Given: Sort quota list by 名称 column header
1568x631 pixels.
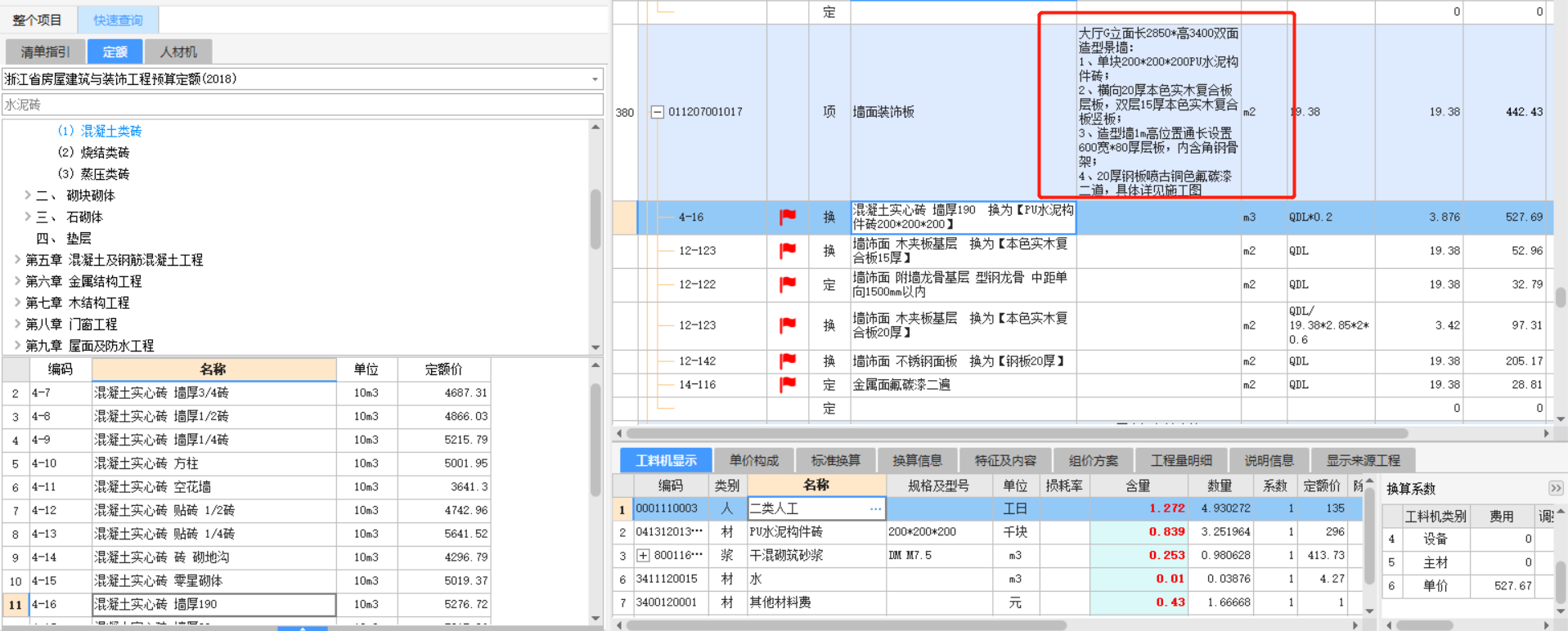Looking at the screenshot, I should 213,369.
